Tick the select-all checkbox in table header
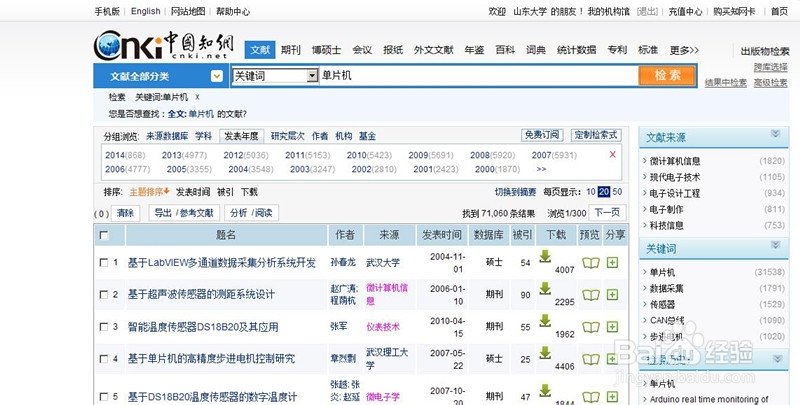800x405 pixels. click(x=104, y=235)
